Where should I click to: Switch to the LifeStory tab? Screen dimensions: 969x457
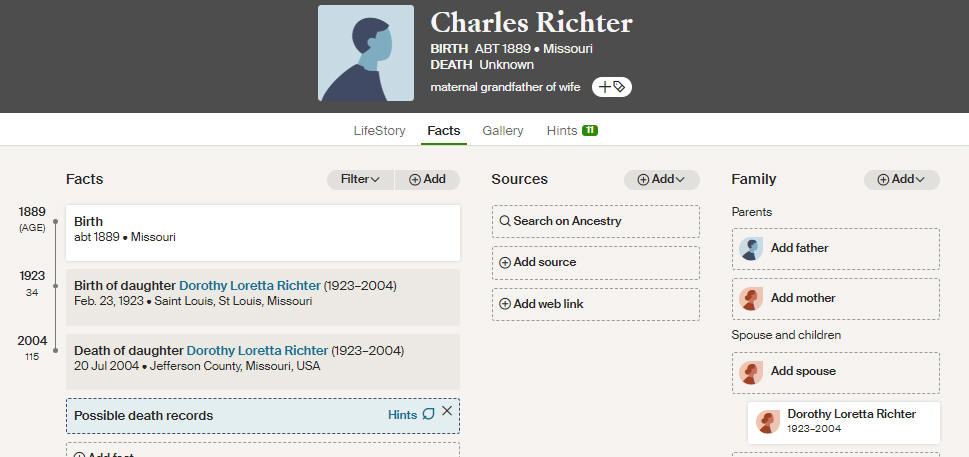(x=379, y=131)
